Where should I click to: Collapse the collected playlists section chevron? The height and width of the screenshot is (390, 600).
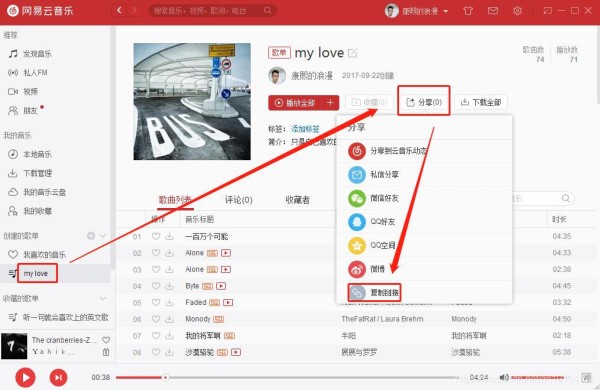103,298
